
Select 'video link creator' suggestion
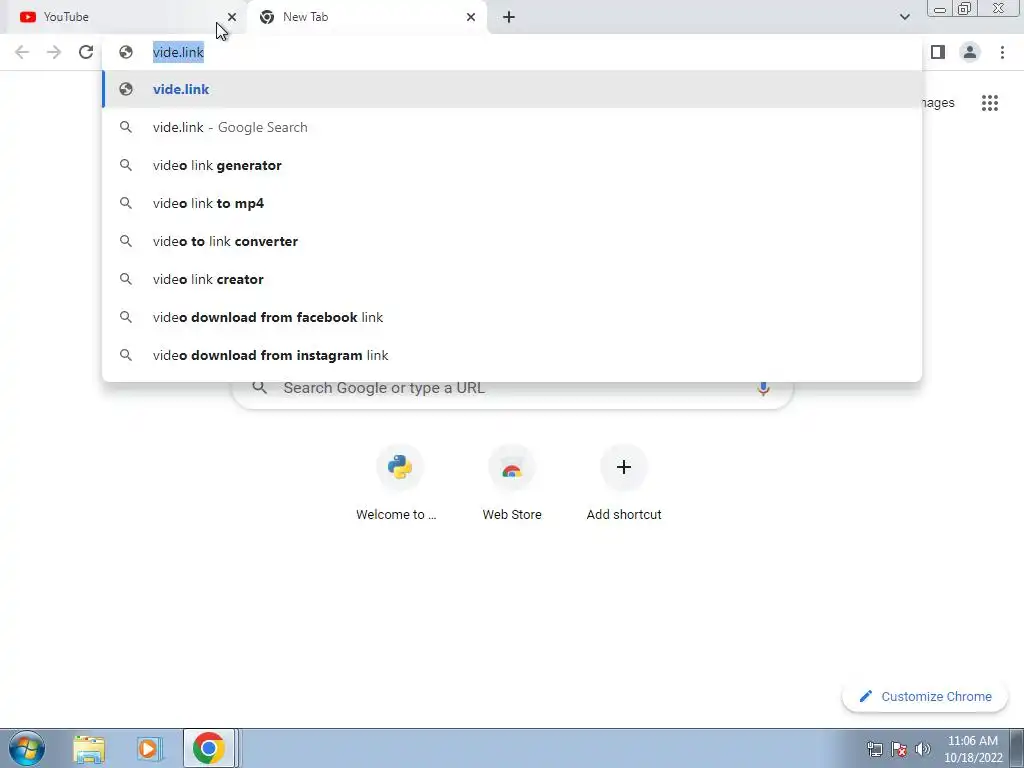point(512,279)
